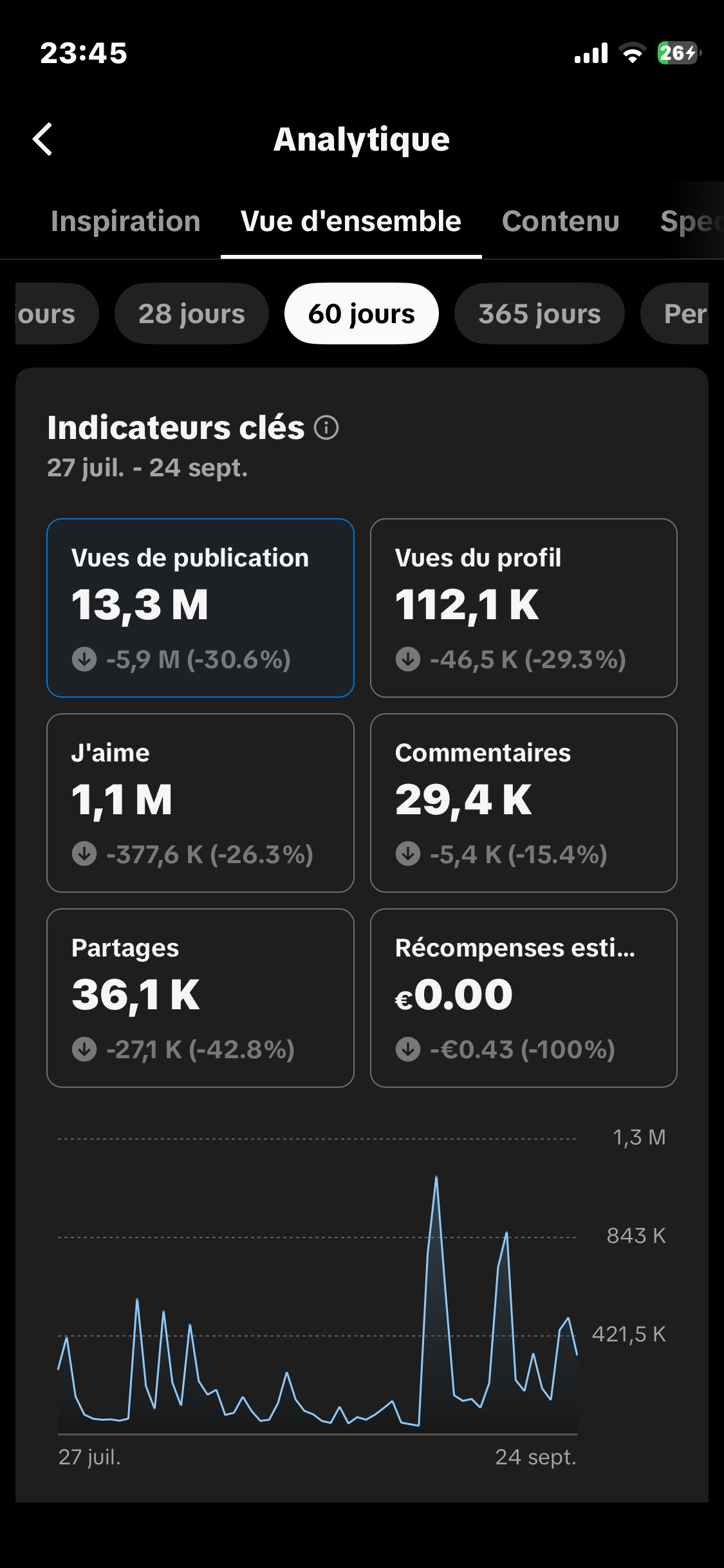The width and height of the screenshot is (724, 1568).
Task: Select the 60 jours period chip
Action: 362,313
